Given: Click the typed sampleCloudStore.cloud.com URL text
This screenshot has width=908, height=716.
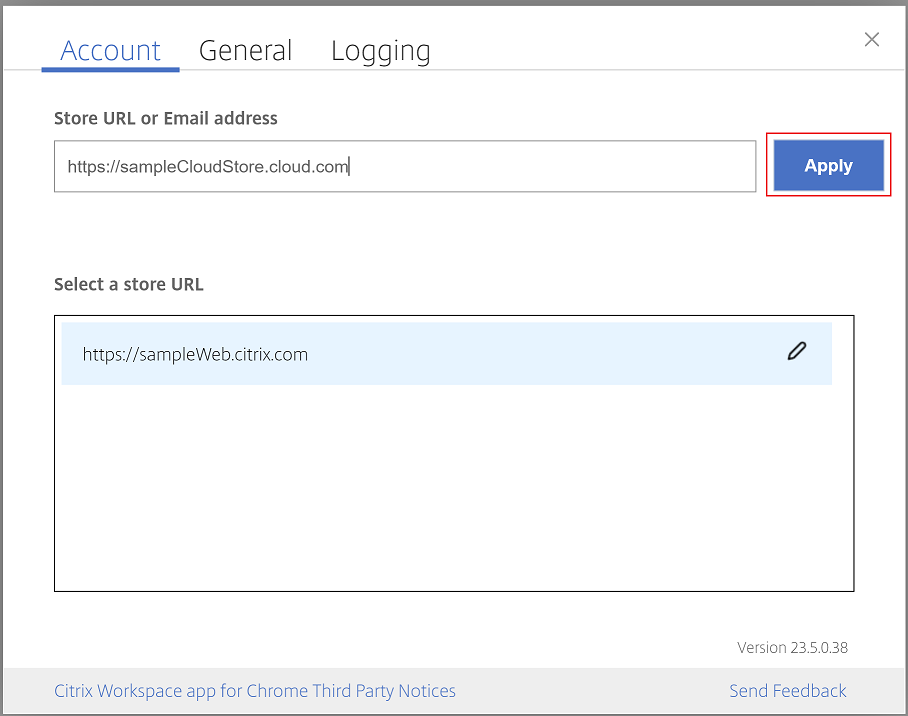Looking at the screenshot, I should click(208, 167).
